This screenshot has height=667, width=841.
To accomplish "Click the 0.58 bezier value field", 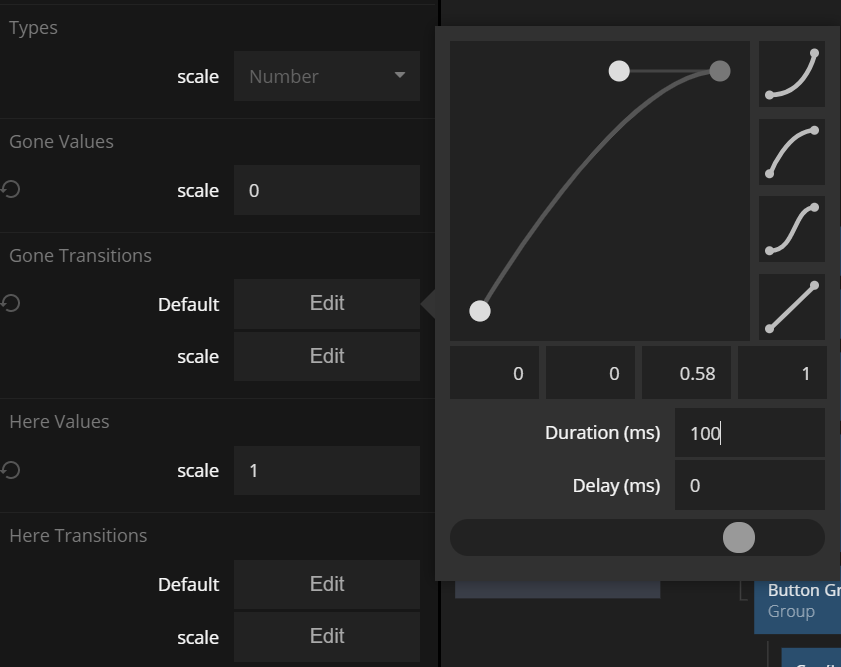I will [686, 373].
